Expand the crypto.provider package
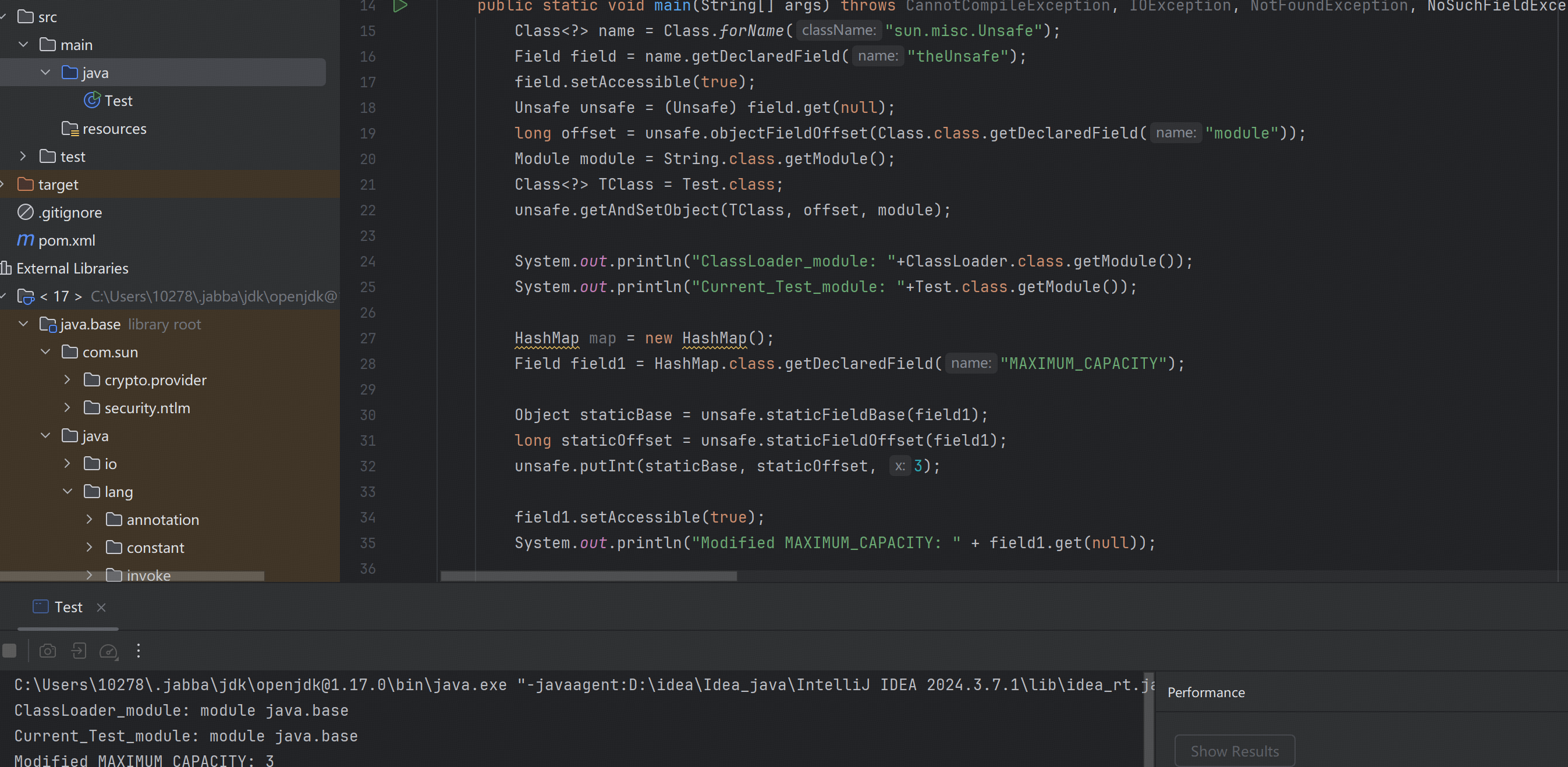1568x767 pixels. (x=67, y=380)
